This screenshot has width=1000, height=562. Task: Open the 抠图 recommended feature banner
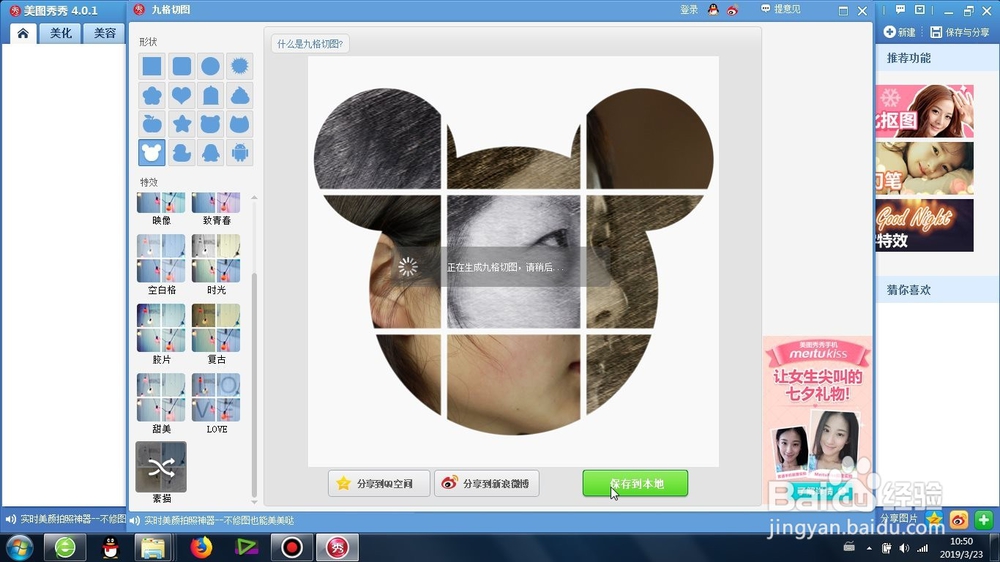(924, 111)
